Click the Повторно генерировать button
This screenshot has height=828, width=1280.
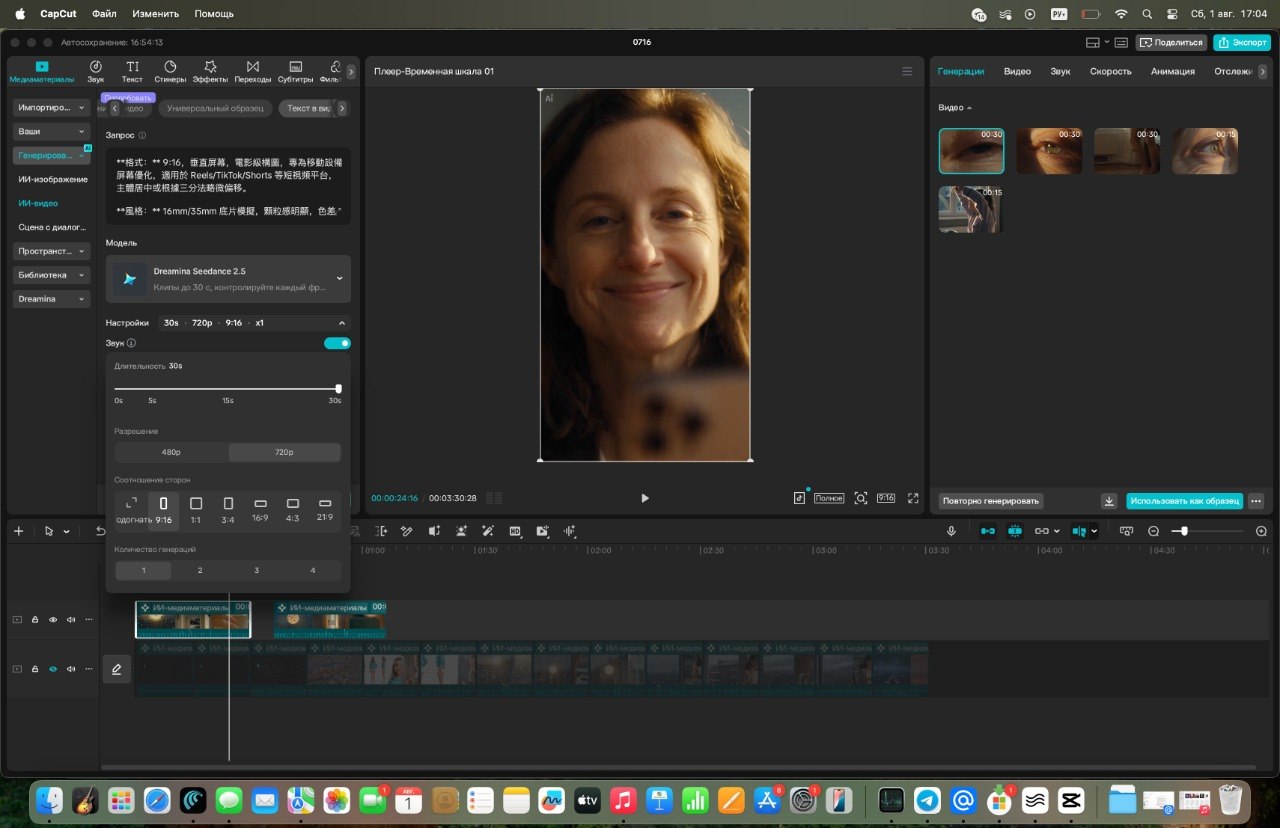[x=991, y=501]
